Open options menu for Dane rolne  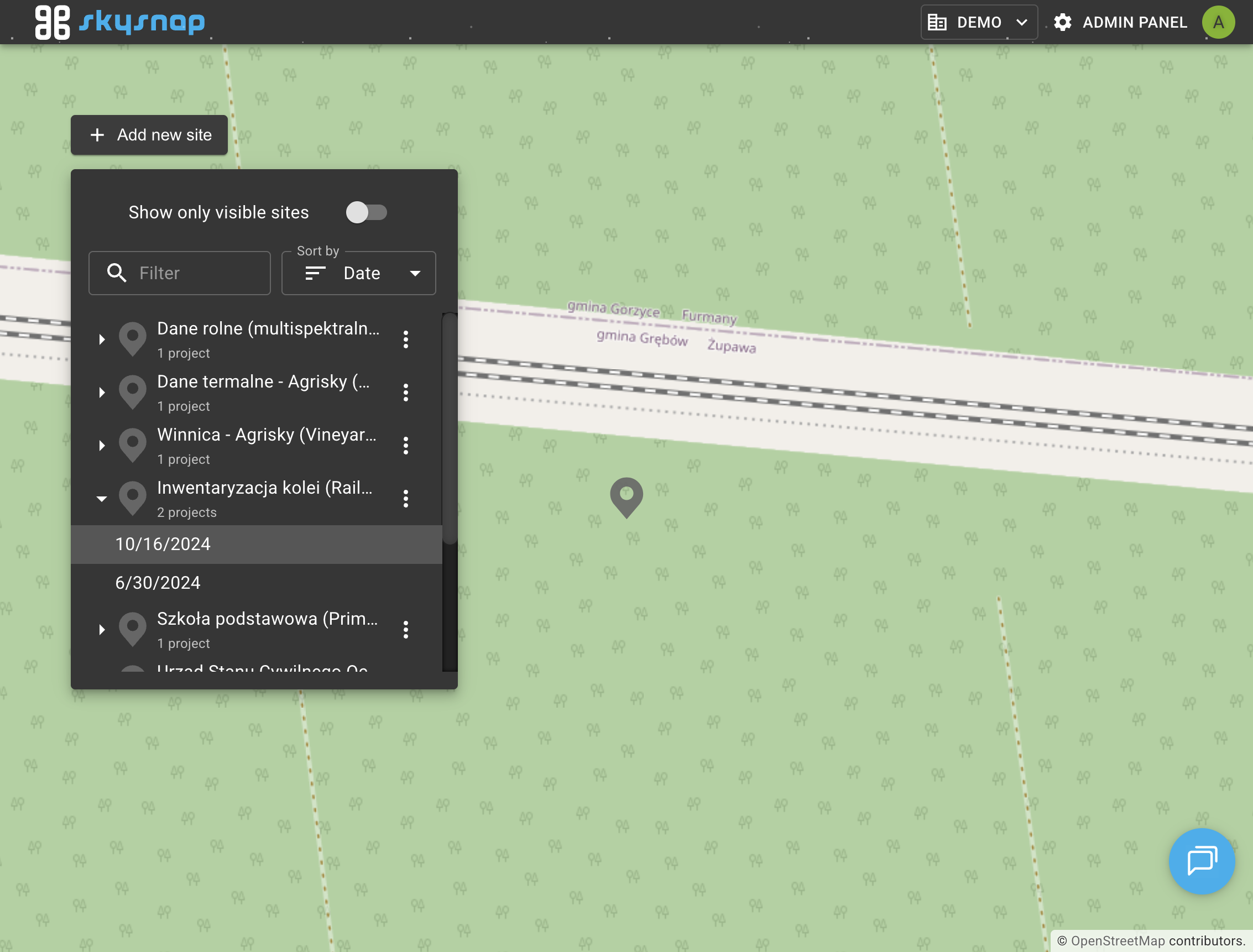[x=406, y=339]
